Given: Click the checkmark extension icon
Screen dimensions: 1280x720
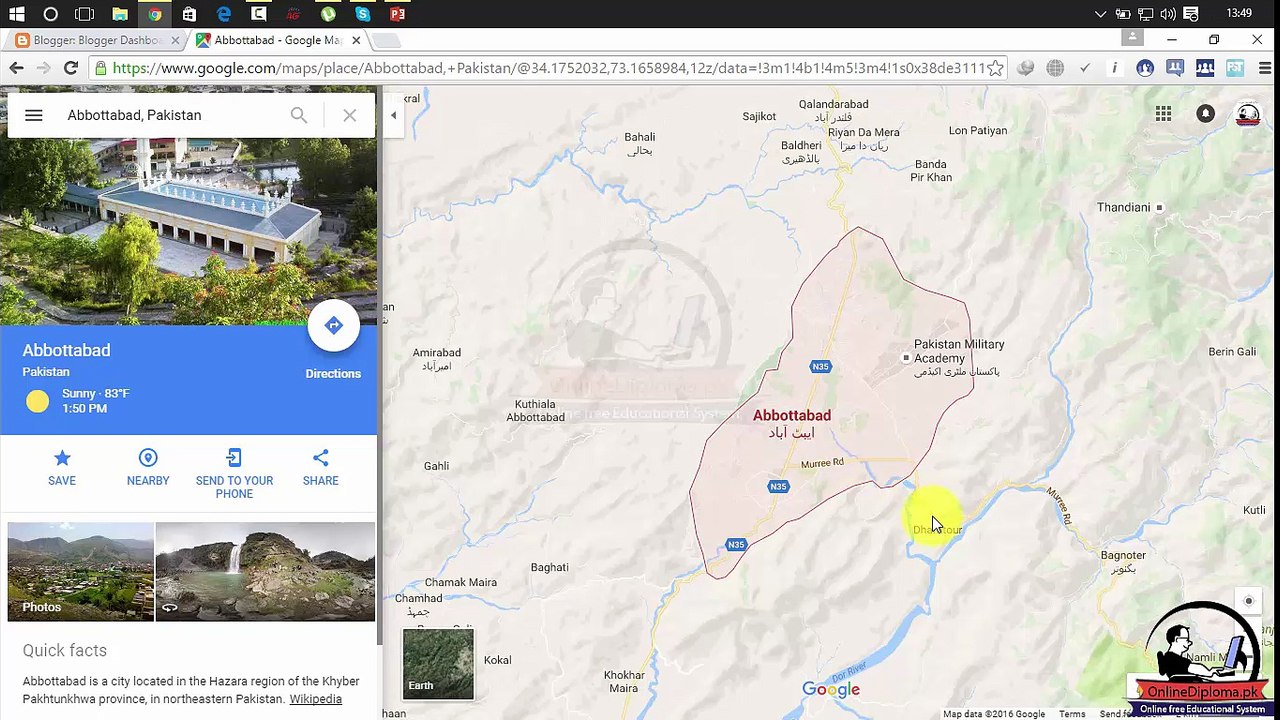Looking at the screenshot, I should pyautogui.click(x=1085, y=68).
